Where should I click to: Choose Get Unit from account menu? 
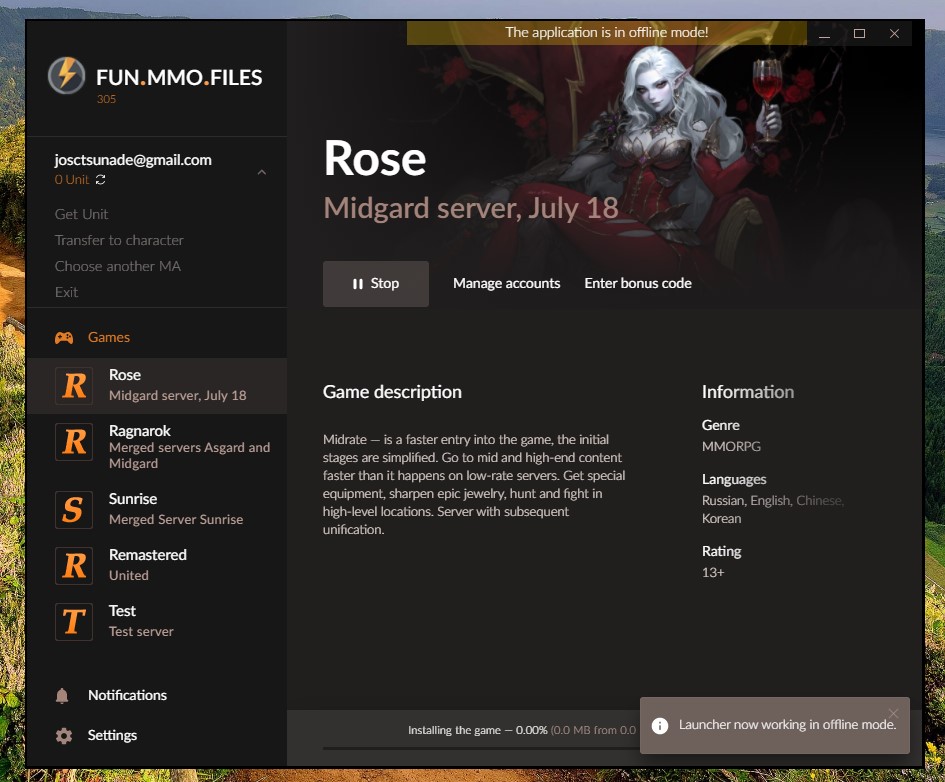[82, 214]
